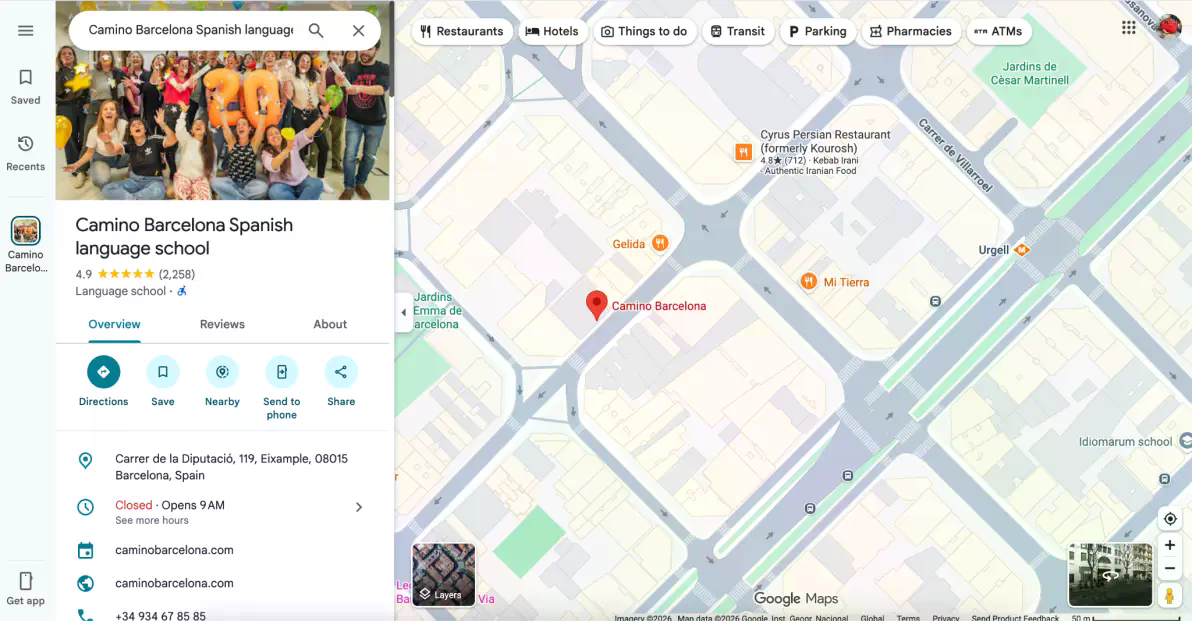Search Nearby places

tap(222, 372)
